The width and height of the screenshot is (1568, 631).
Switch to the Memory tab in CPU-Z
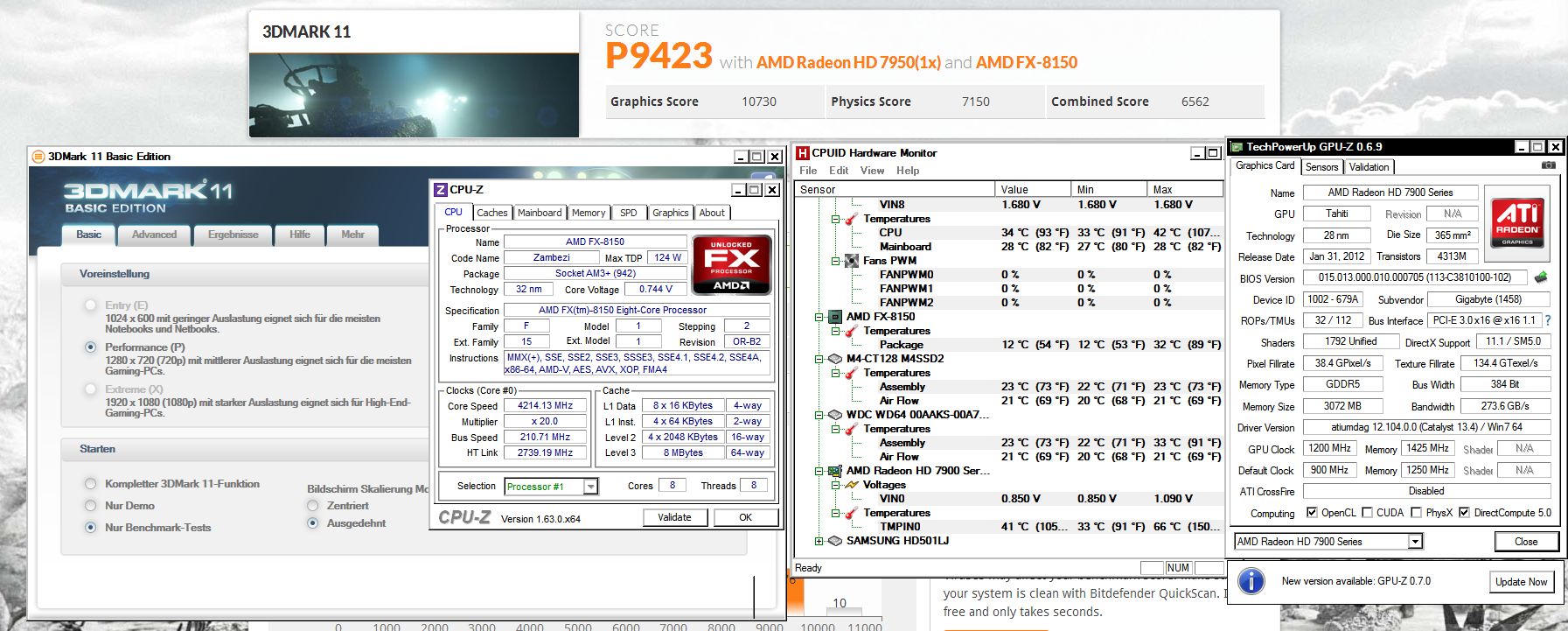[589, 213]
